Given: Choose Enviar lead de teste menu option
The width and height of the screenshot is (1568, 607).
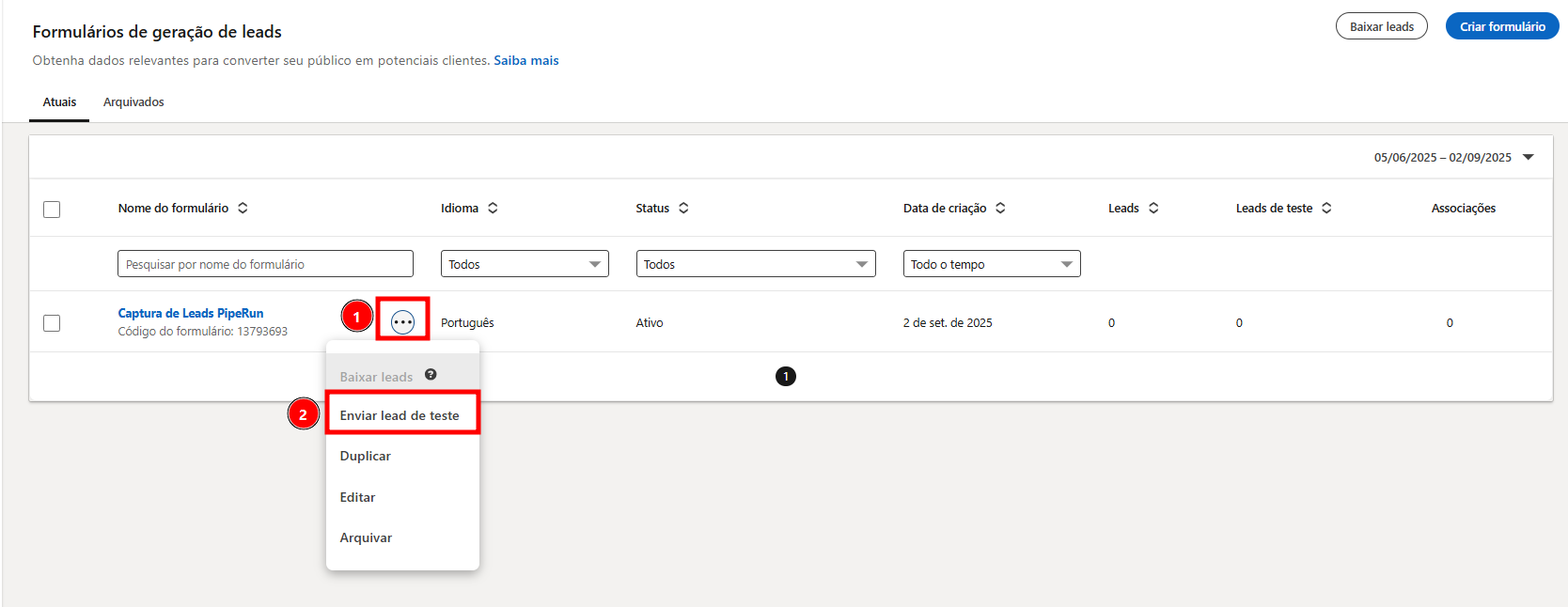Looking at the screenshot, I should coord(400,415).
